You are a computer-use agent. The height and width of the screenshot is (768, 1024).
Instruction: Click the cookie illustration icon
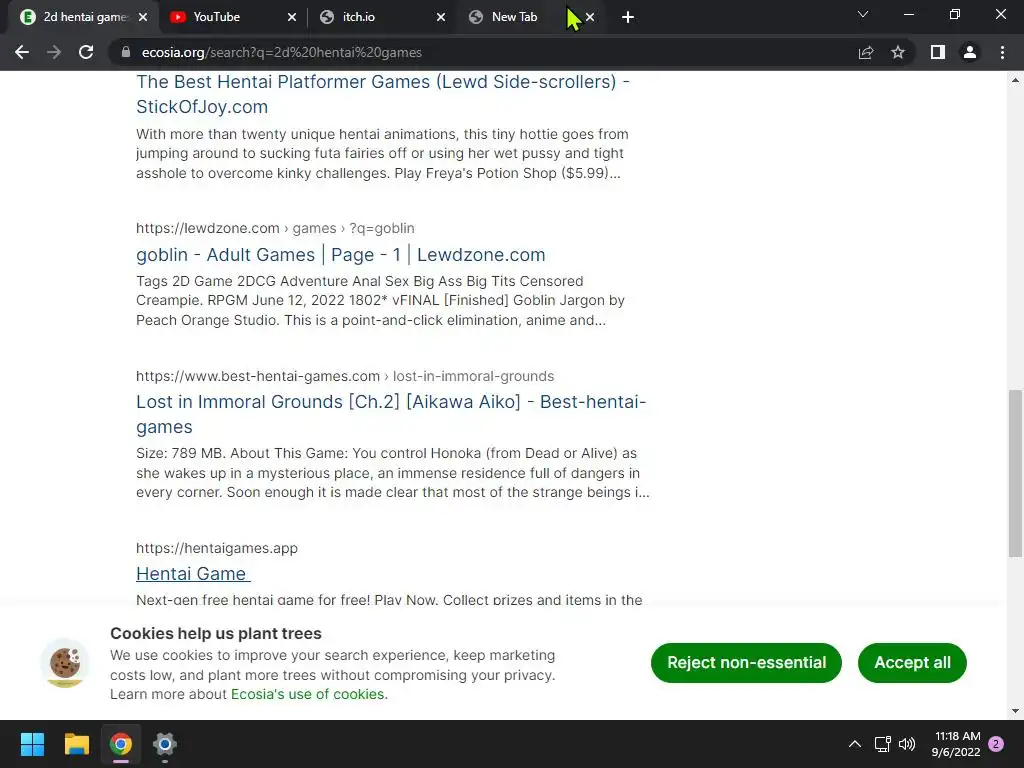65,663
